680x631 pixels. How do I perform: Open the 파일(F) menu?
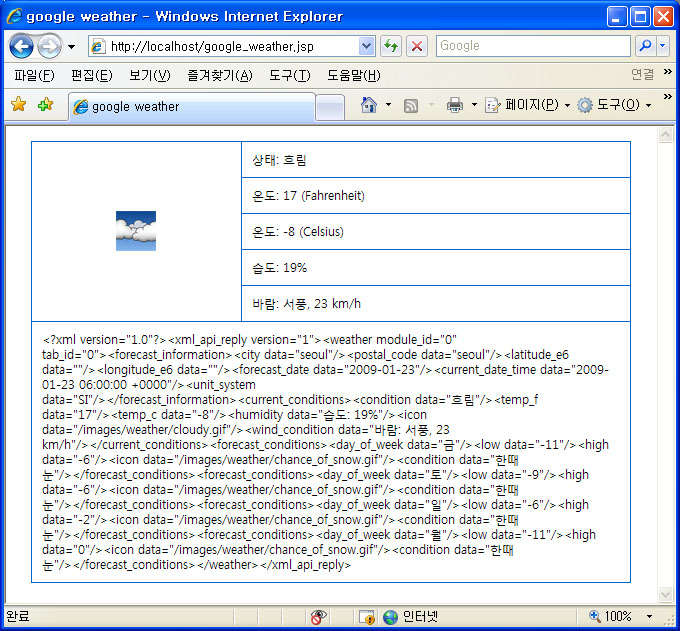pyautogui.click(x=34, y=75)
